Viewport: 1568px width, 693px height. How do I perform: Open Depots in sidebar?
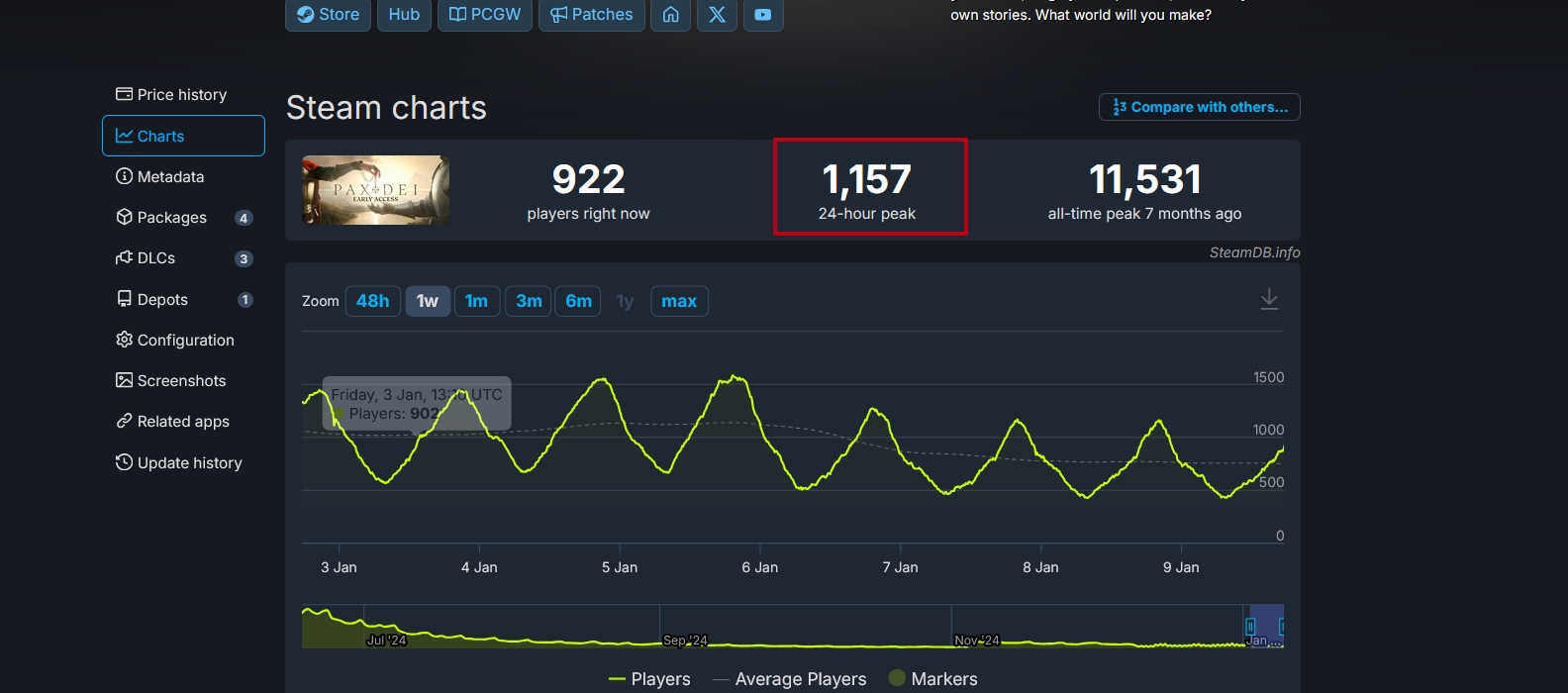(183, 299)
